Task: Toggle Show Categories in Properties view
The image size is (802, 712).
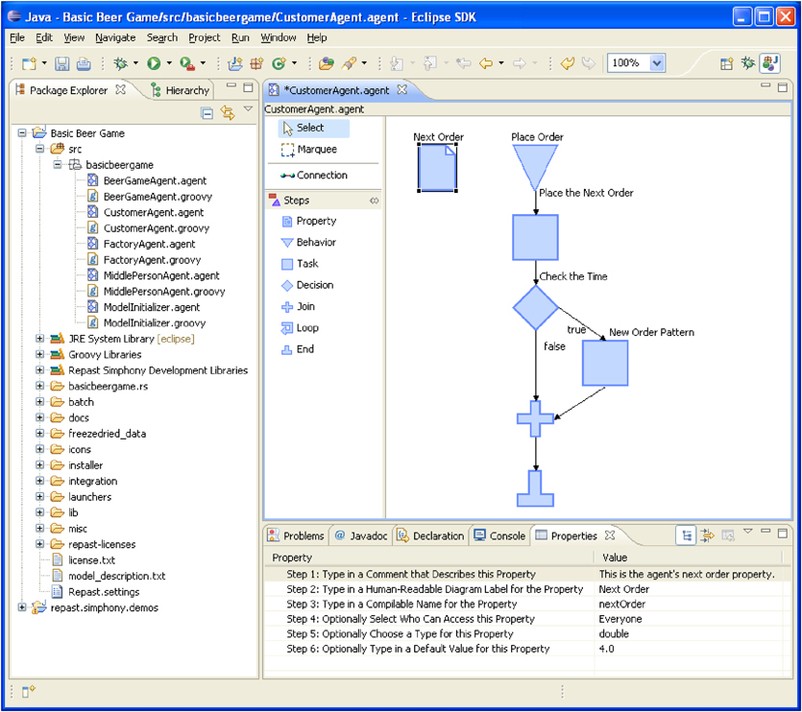Action: click(686, 536)
